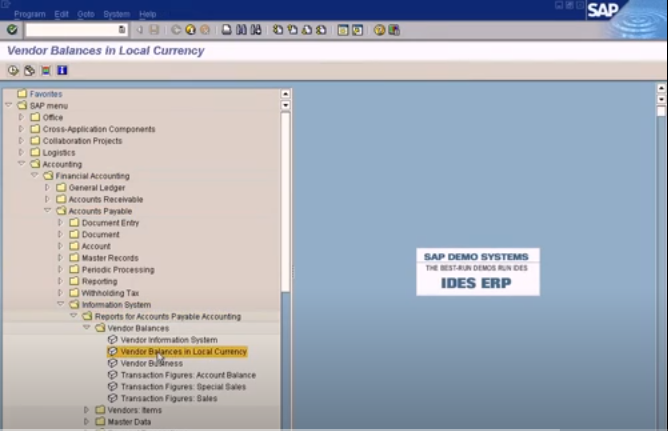
Task: Open Help via the question mark icon
Action: pos(379,30)
